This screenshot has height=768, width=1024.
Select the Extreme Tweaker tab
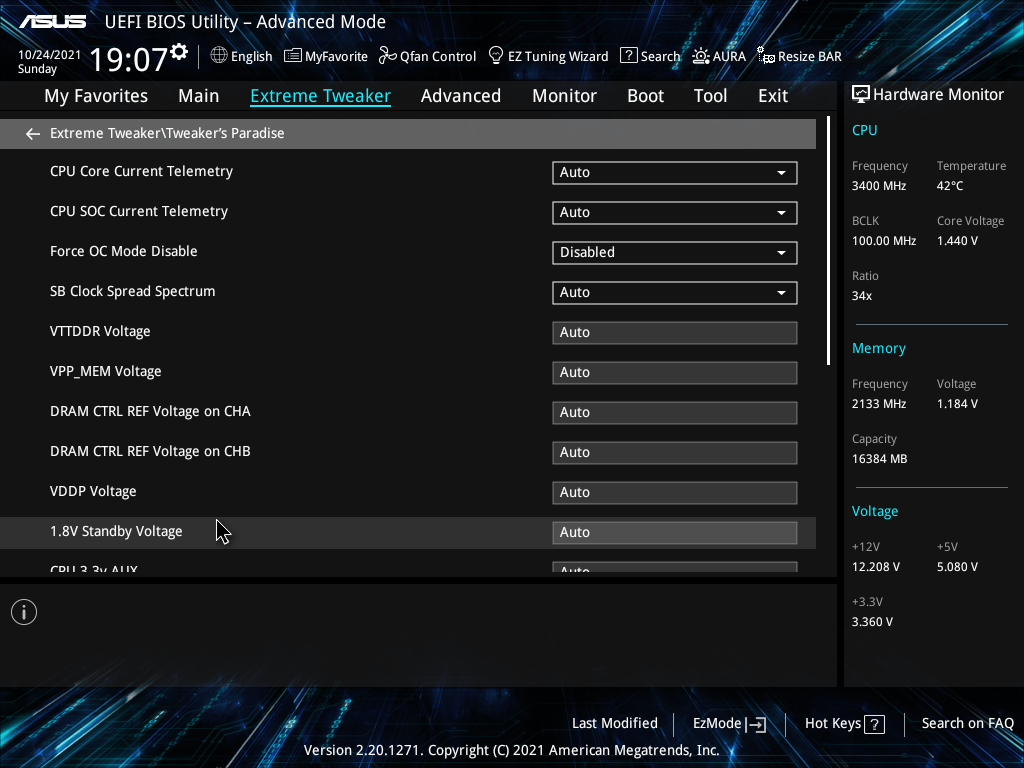pos(321,96)
